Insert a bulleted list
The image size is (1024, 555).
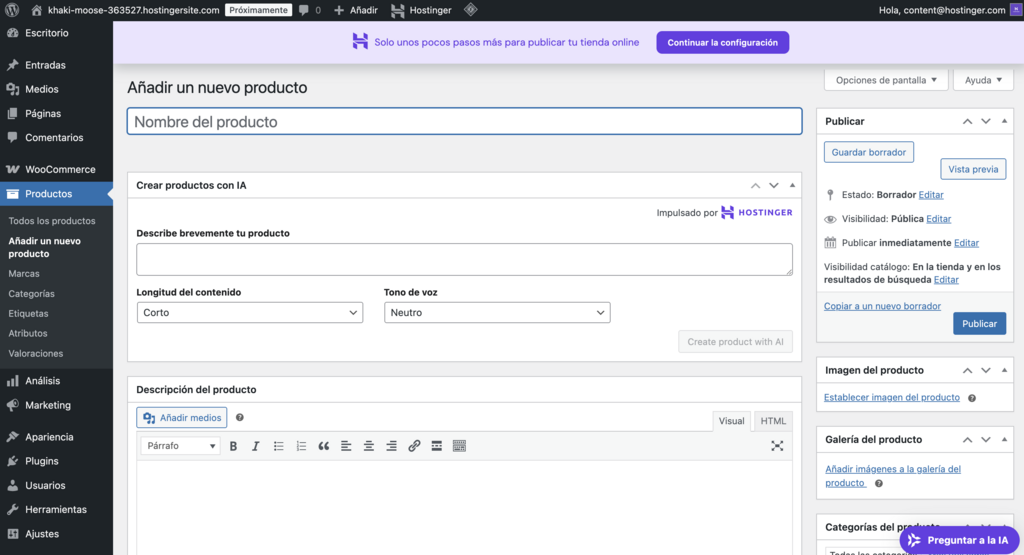pos(279,446)
